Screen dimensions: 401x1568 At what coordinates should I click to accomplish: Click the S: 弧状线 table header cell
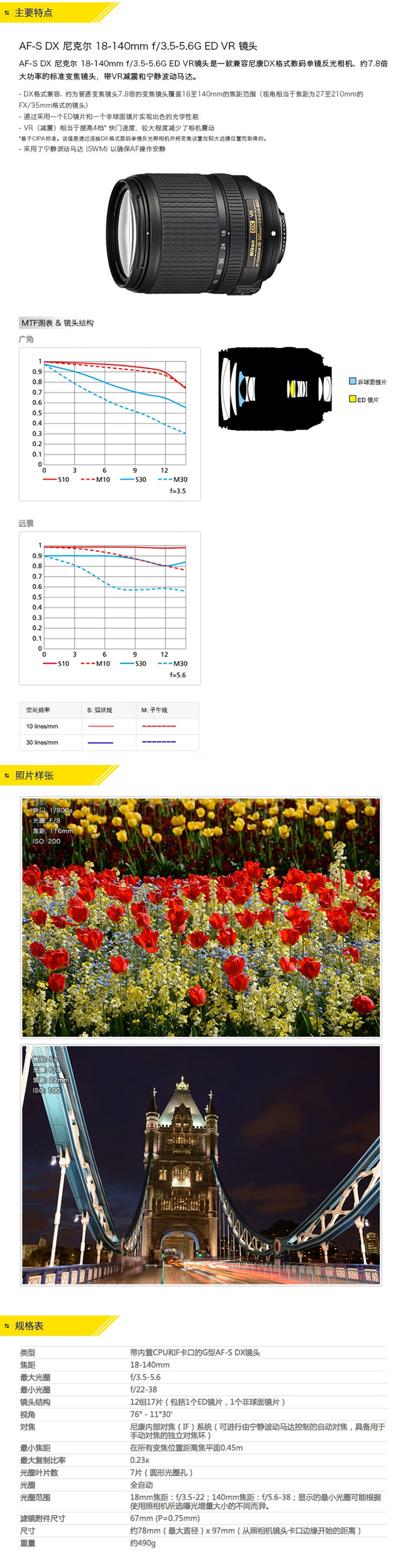(x=109, y=709)
